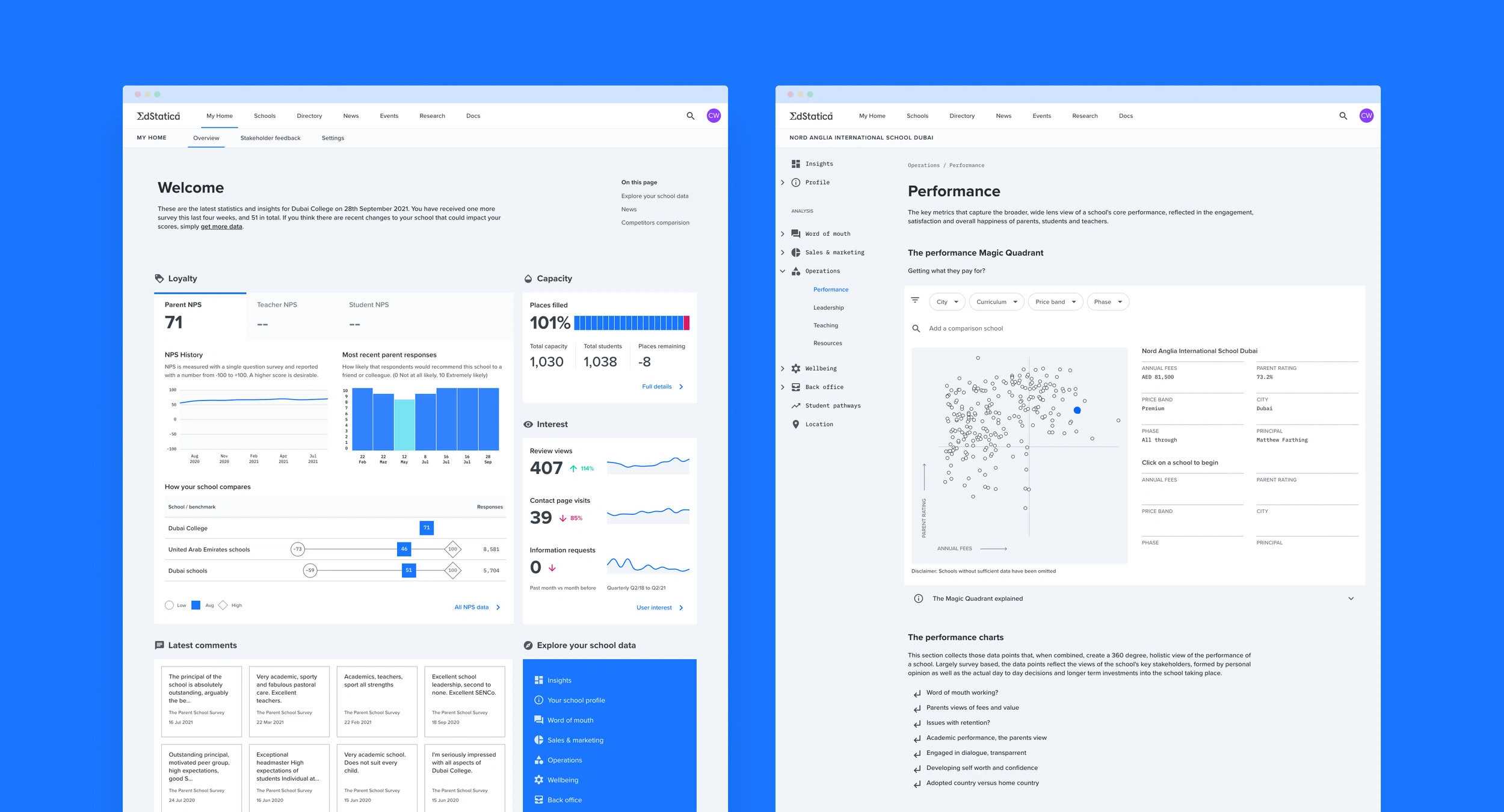The height and width of the screenshot is (812, 1504).
Task: Open All NPS data link
Action: tap(477, 607)
